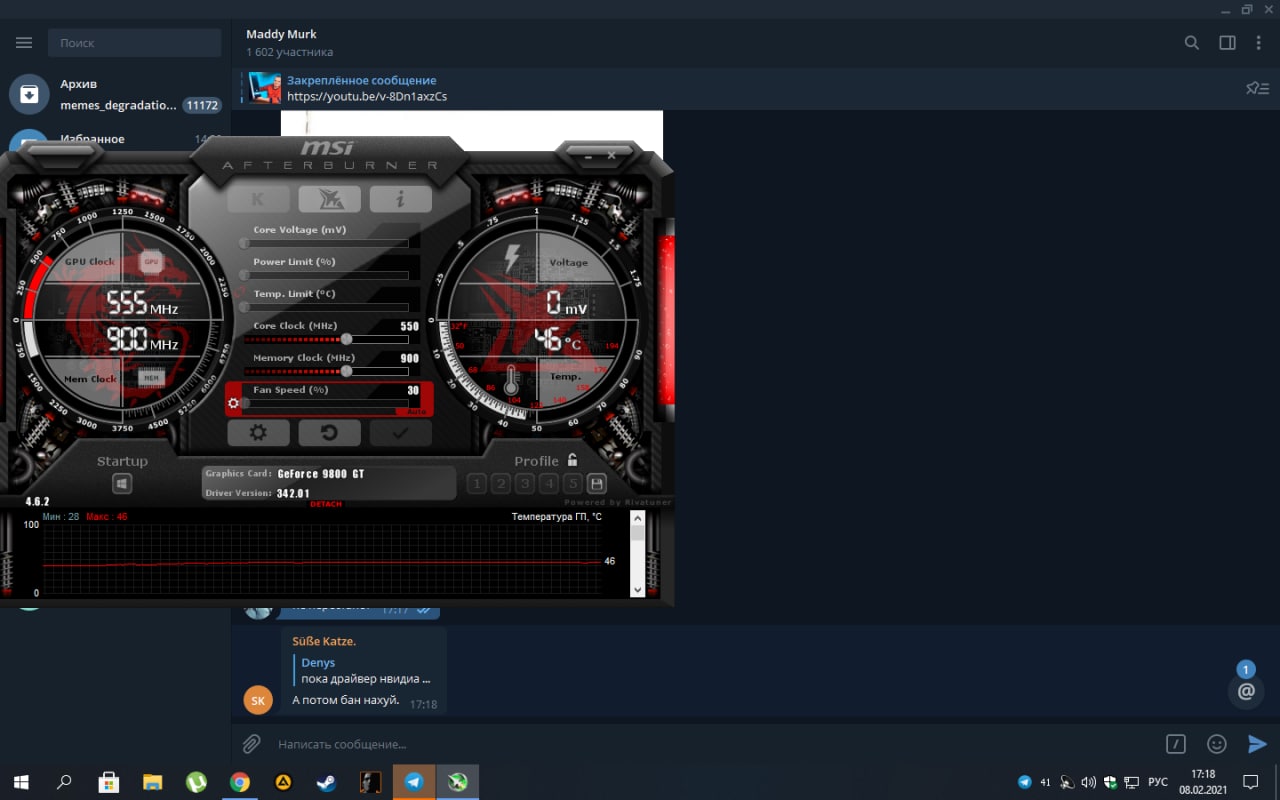
Task: Open uTorrent from the taskbar
Action: (x=196, y=782)
